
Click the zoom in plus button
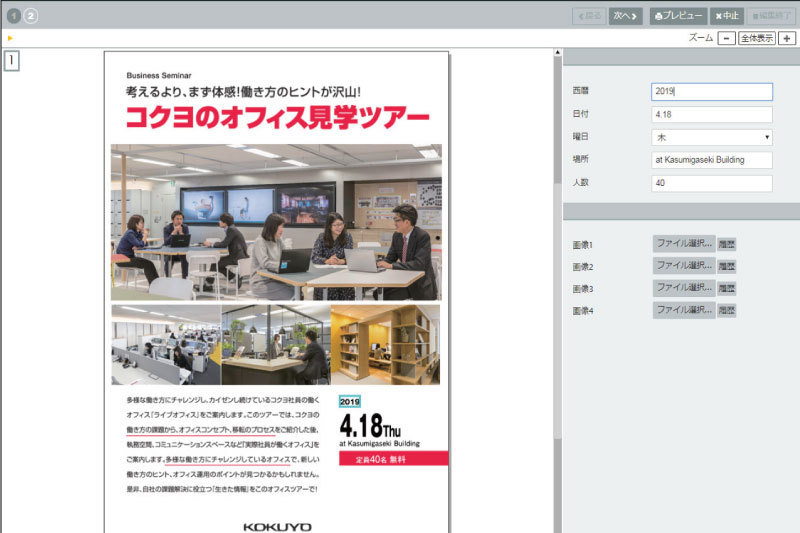[788, 38]
